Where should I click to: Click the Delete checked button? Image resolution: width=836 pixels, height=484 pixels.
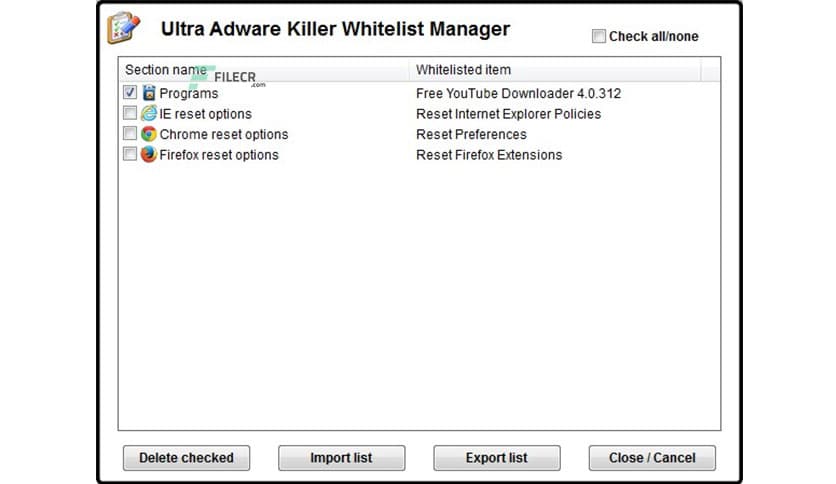187,458
